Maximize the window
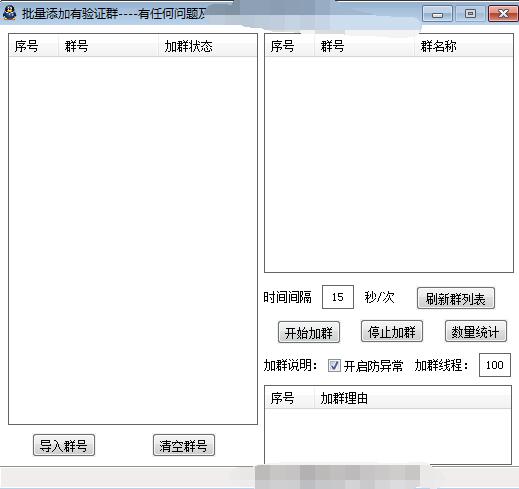The image size is (519, 489). 470,14
